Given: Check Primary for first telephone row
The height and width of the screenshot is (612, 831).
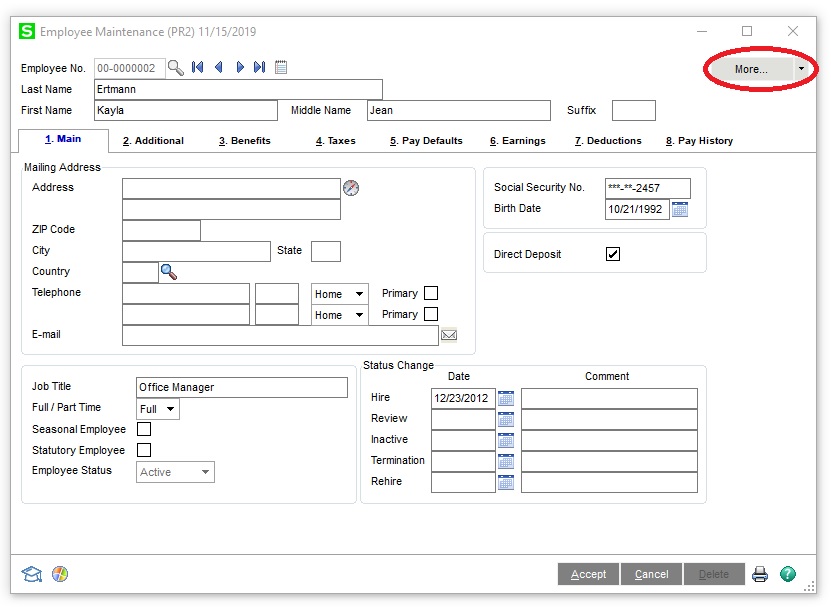Looking at the screenshot, I should click(431, 293).
